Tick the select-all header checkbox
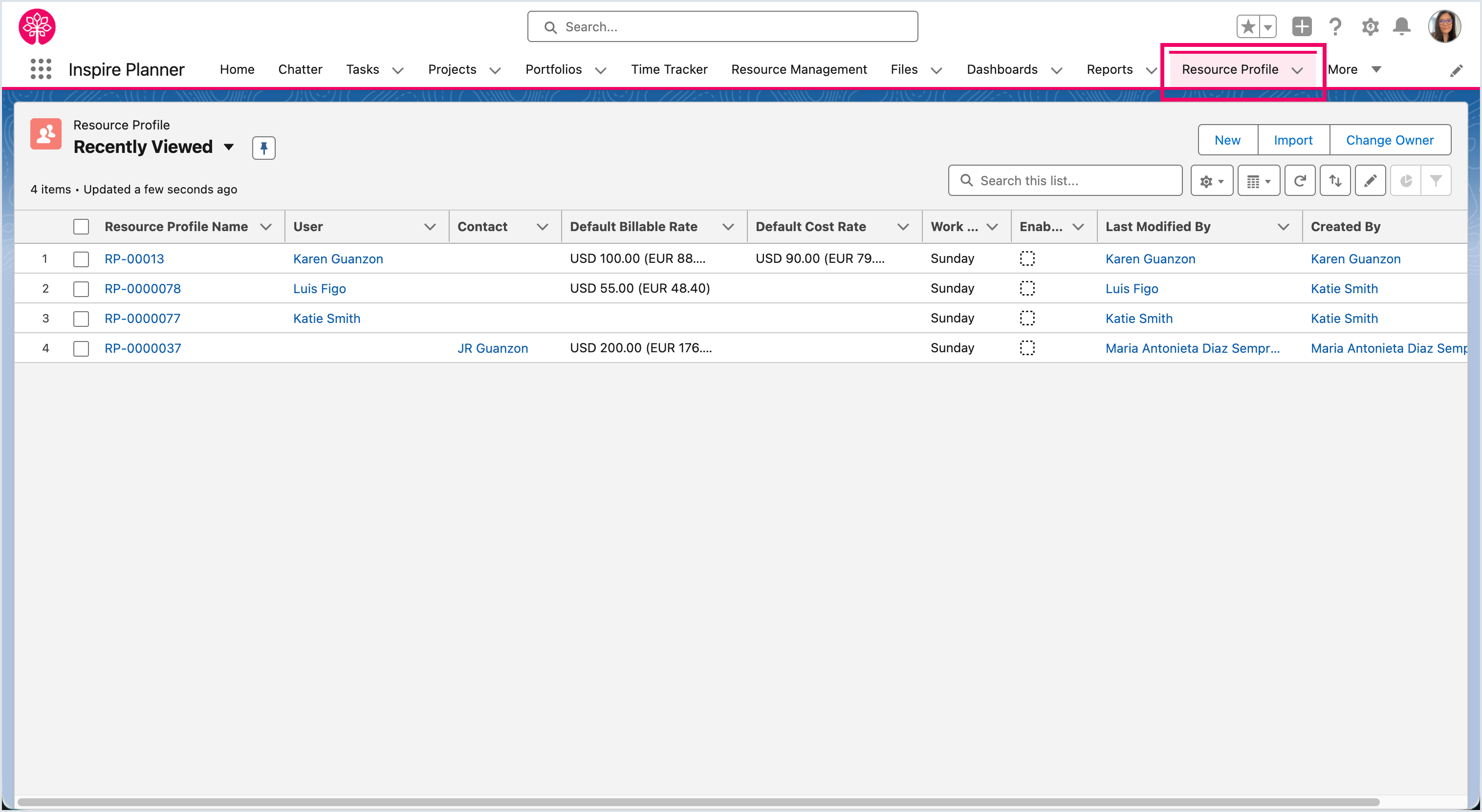 (x=81, y=227)
